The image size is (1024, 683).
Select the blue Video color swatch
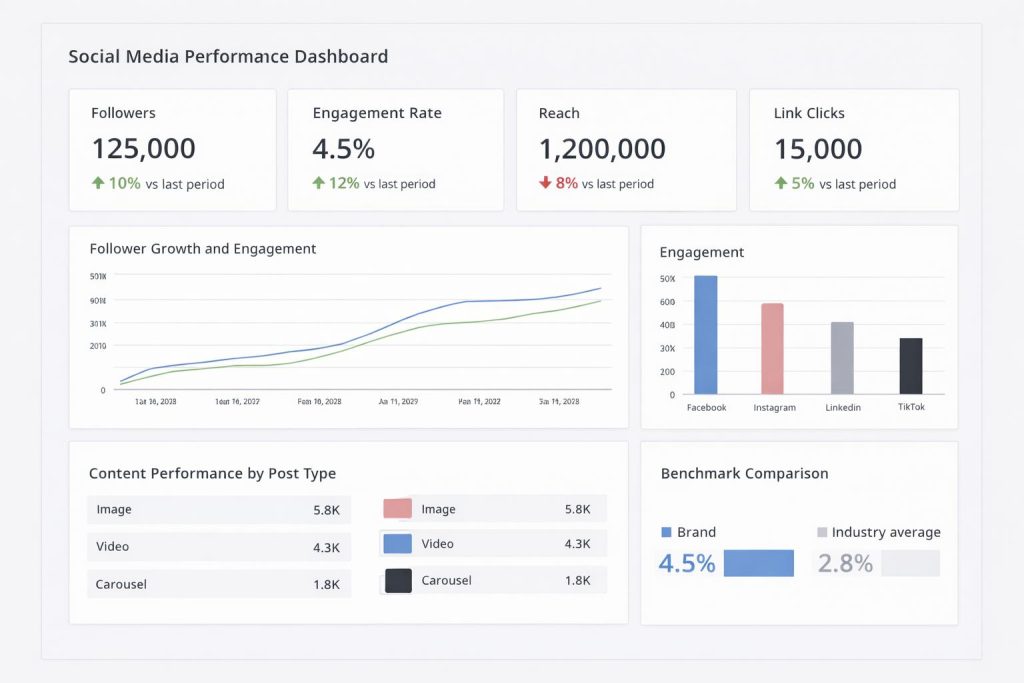point(397,543)
